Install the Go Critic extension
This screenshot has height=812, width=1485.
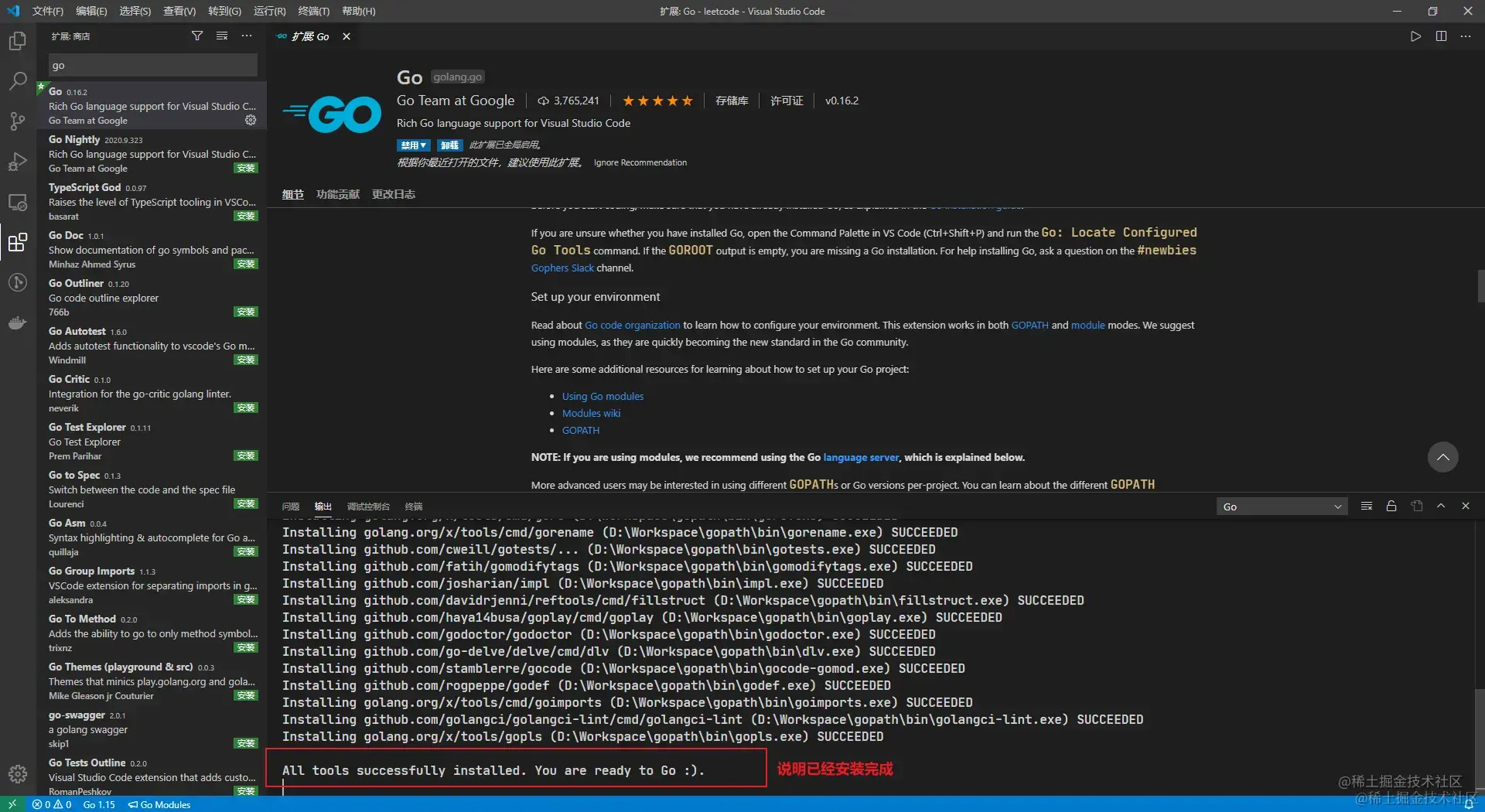tap(246, 408)
